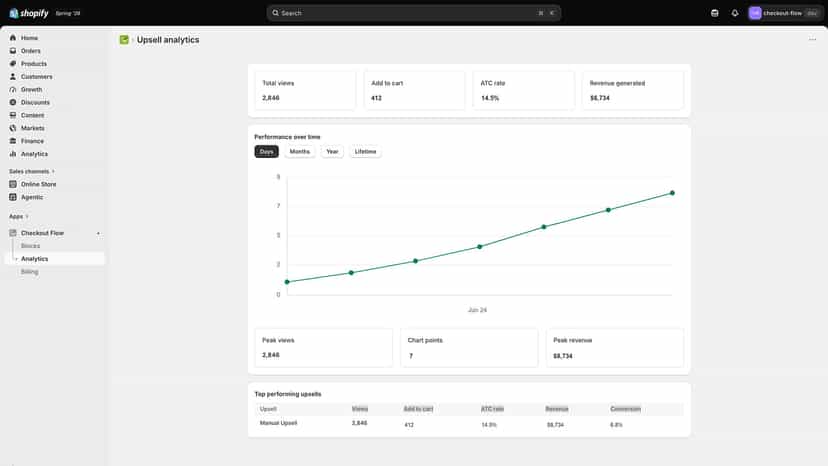The width and height of the screenshot is (828, 466).
Task: Open the Online Store channel
Action: pos(38,184)
